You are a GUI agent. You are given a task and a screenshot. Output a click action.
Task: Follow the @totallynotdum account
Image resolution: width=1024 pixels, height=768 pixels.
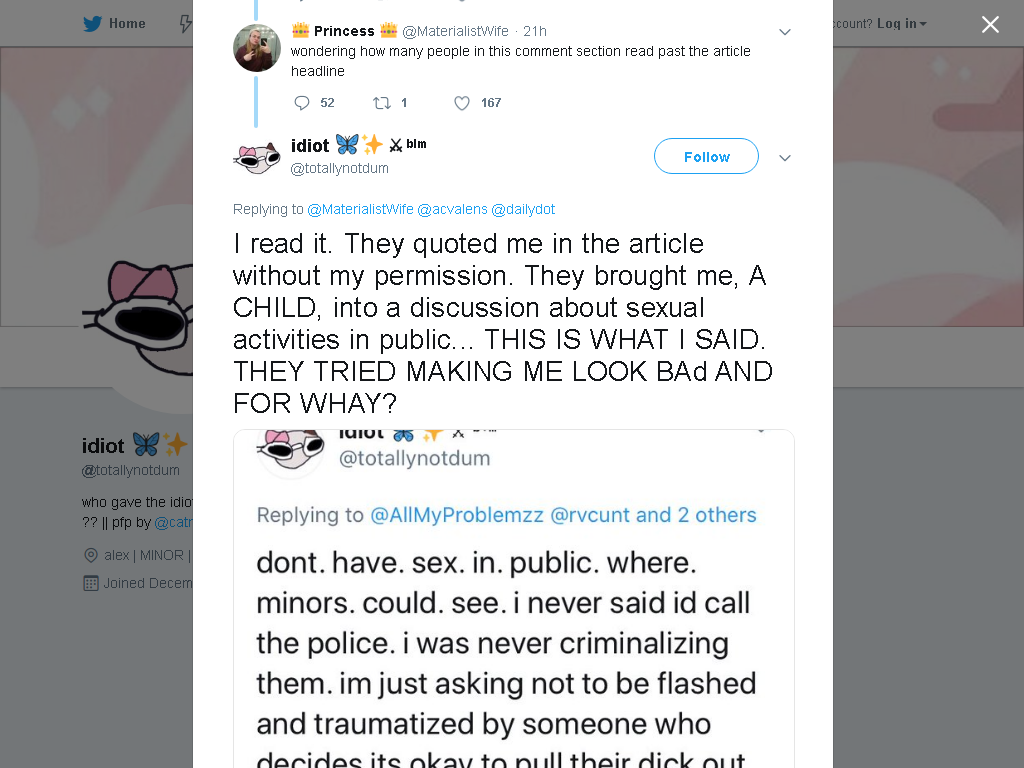coord(706,157)
